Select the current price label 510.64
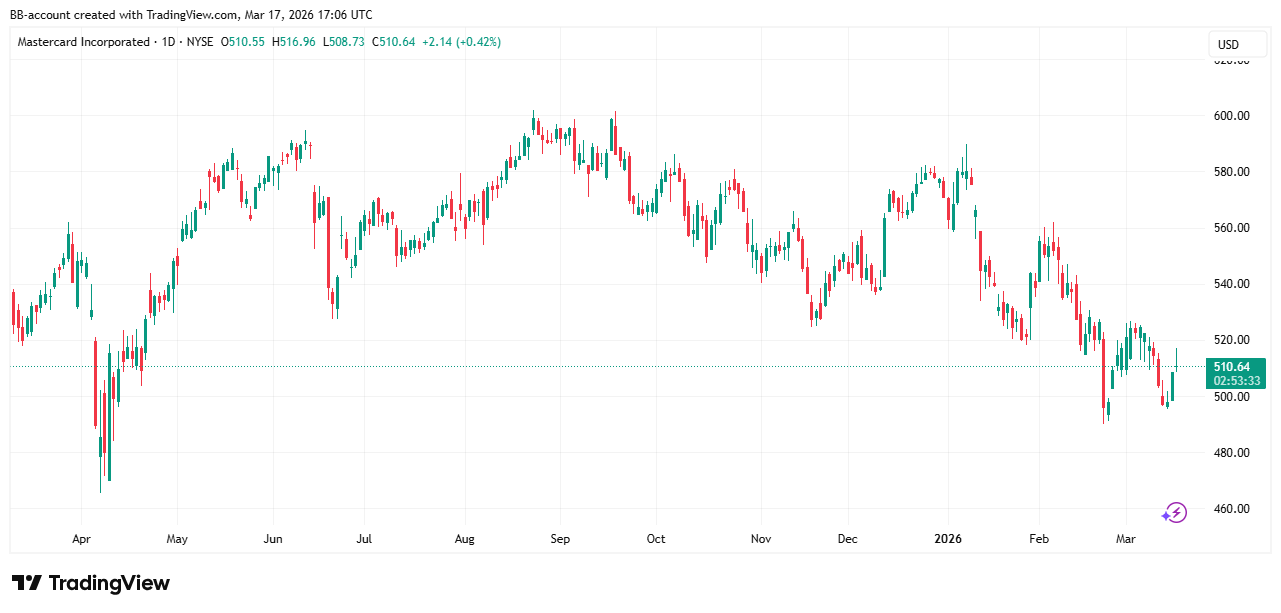 pyautogui.click(x=1237, y=367)
